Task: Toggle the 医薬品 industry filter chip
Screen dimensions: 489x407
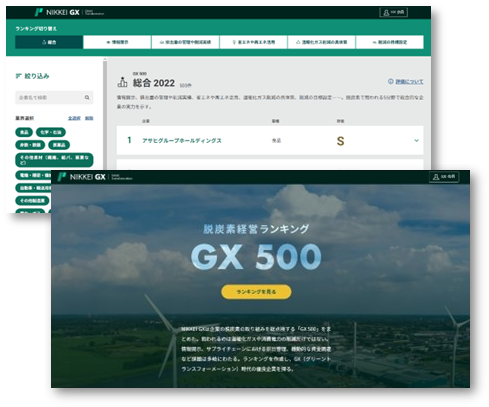Action: point(59,145)
